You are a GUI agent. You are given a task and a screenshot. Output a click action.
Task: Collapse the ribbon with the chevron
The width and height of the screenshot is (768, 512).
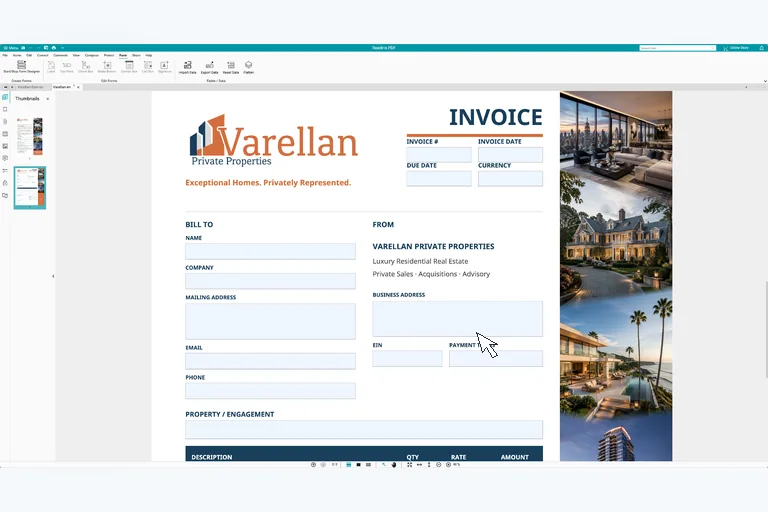[x=765, y=81]
